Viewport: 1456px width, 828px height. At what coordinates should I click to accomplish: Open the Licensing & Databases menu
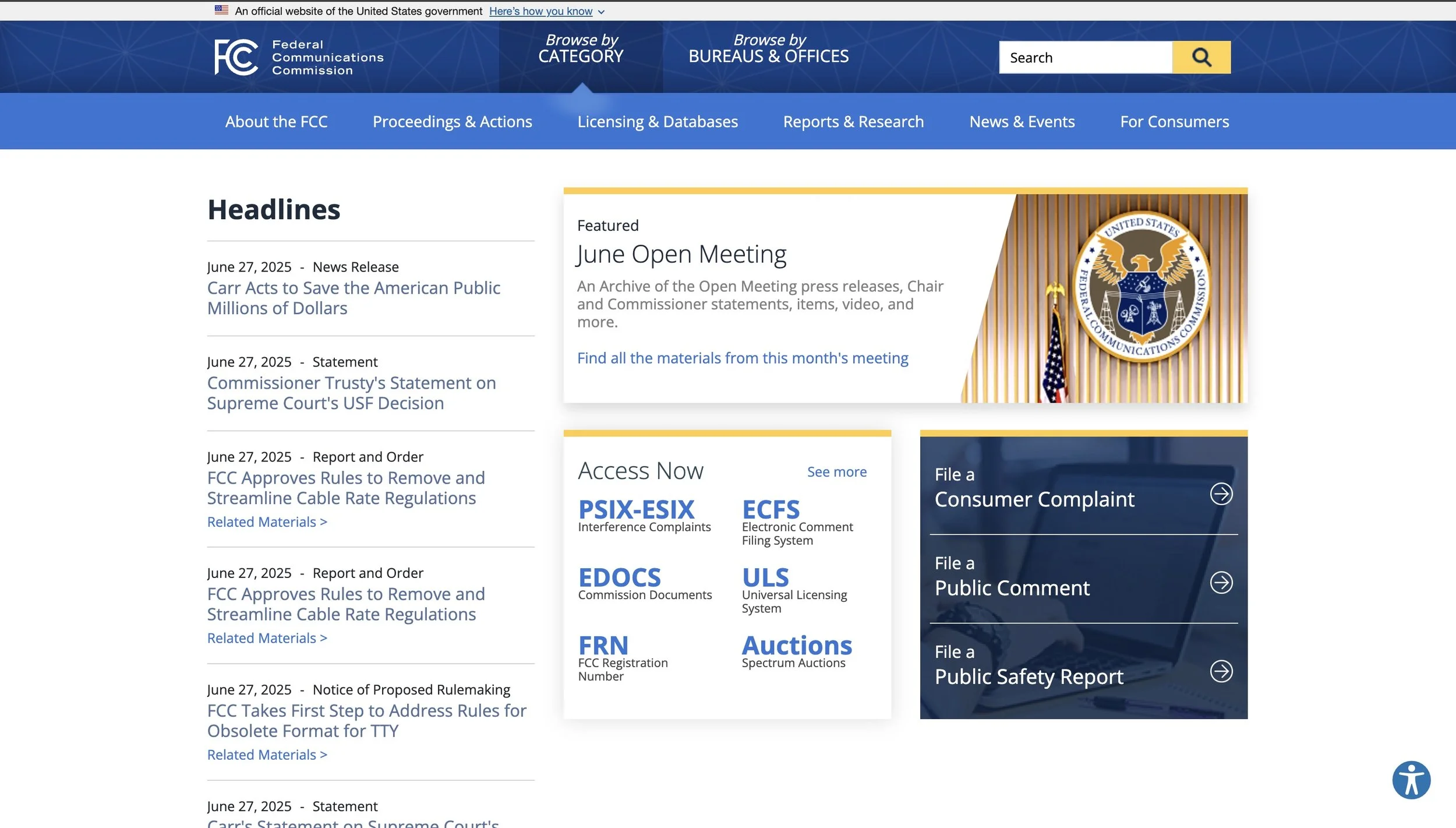(657, 121)
